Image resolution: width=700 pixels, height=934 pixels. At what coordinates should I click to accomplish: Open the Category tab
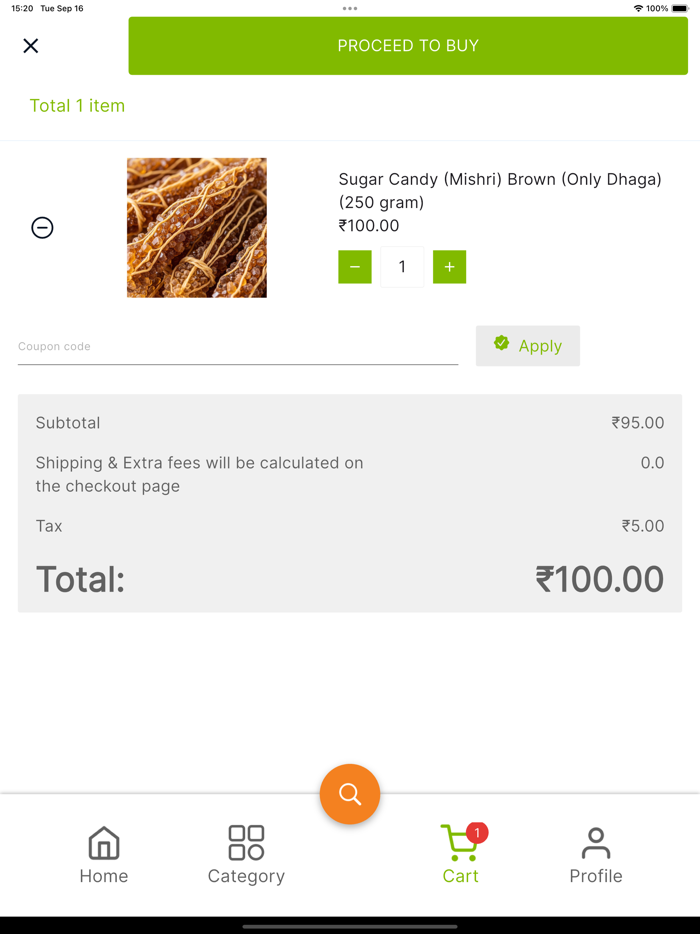point(246,855)
